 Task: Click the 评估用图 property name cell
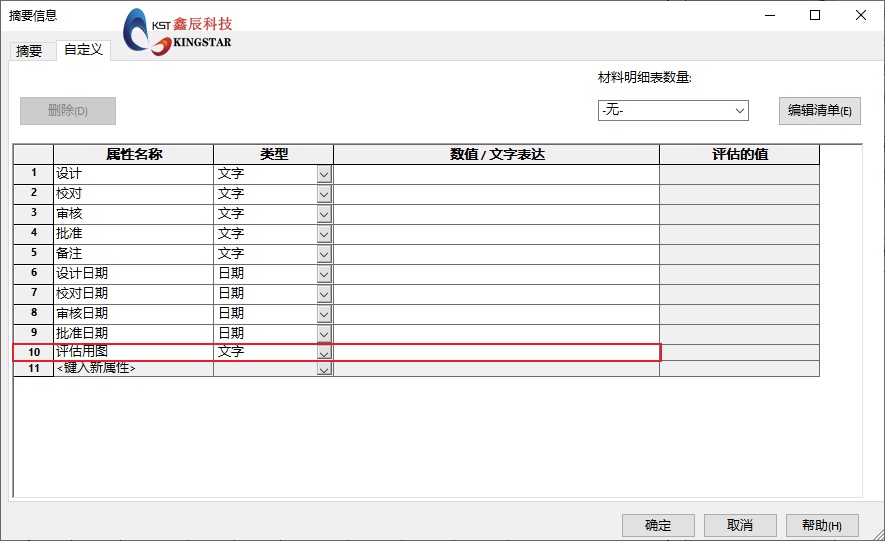click(133, 352)
